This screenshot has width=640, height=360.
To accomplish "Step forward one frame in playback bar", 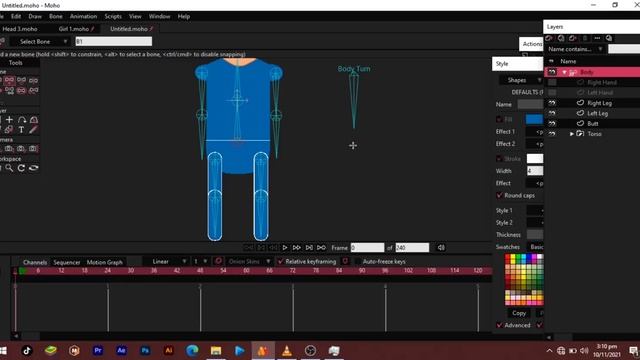I will coord(296,248).
